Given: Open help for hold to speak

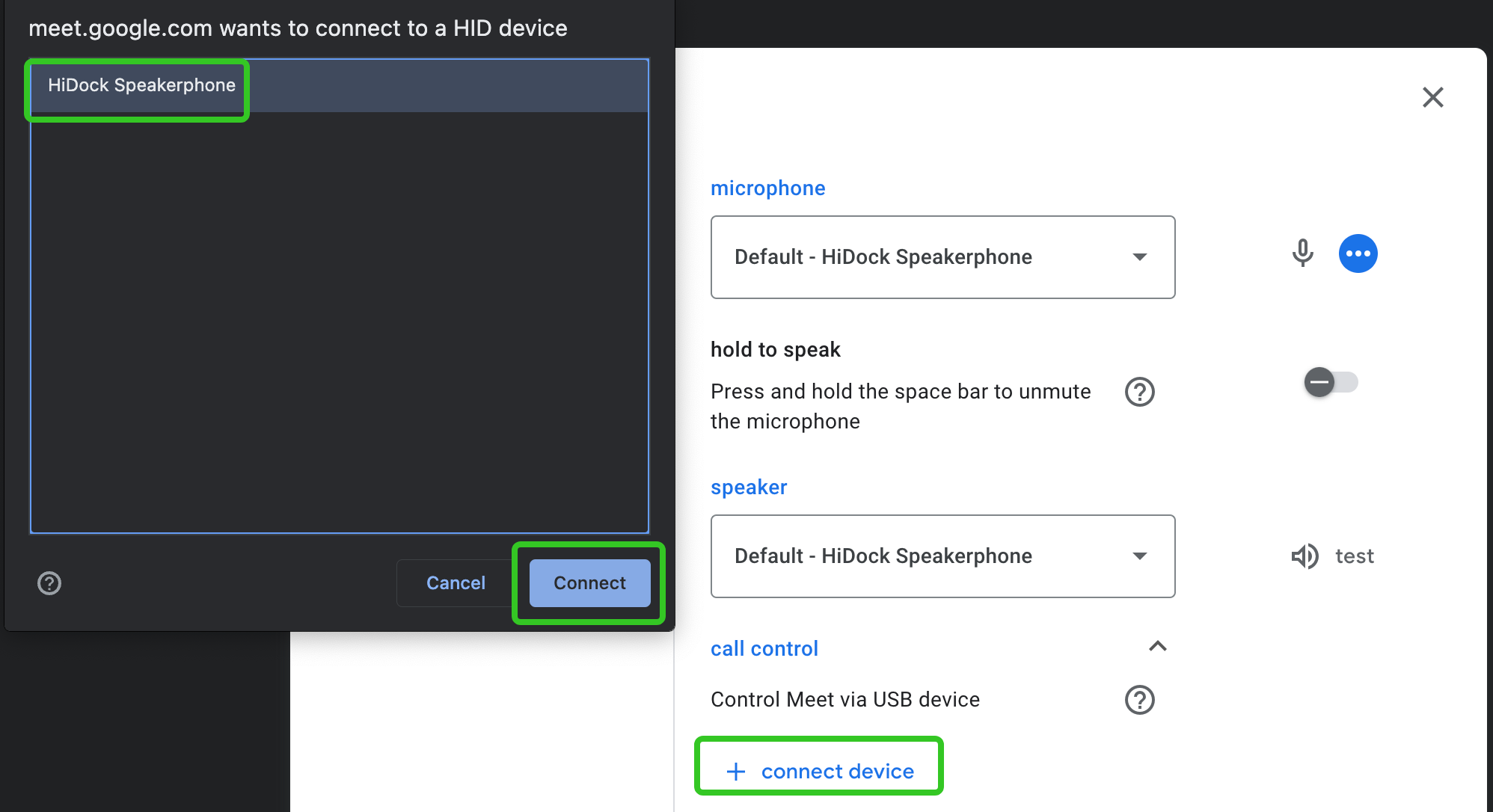Looking at the screenshot, I should pos(1139,392).
